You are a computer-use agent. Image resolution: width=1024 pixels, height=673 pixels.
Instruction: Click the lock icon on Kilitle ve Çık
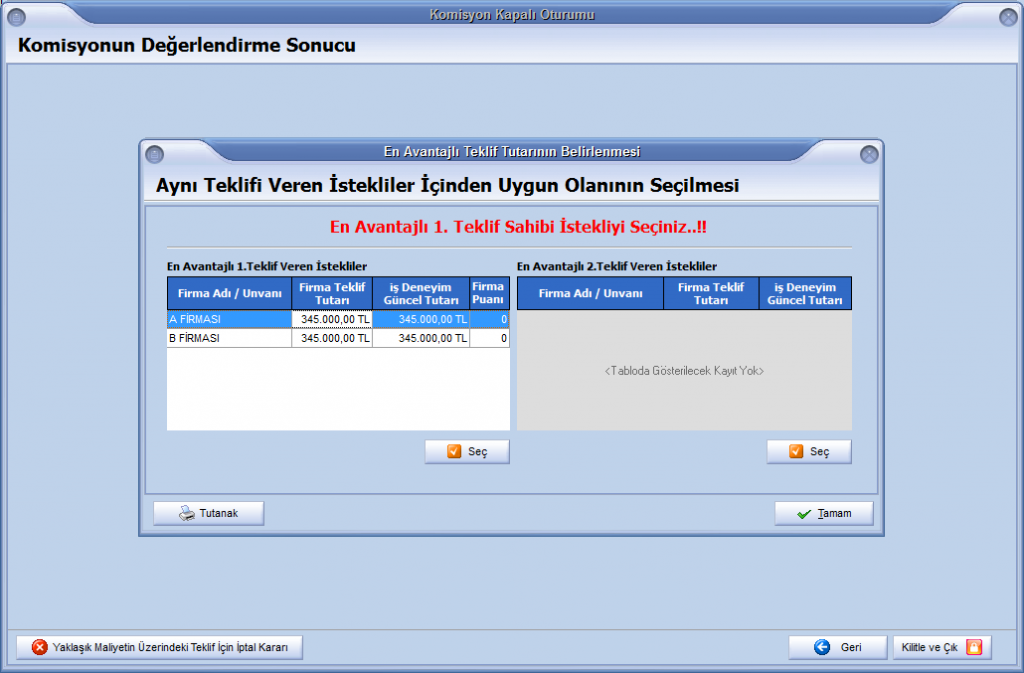tap(973, 647)
